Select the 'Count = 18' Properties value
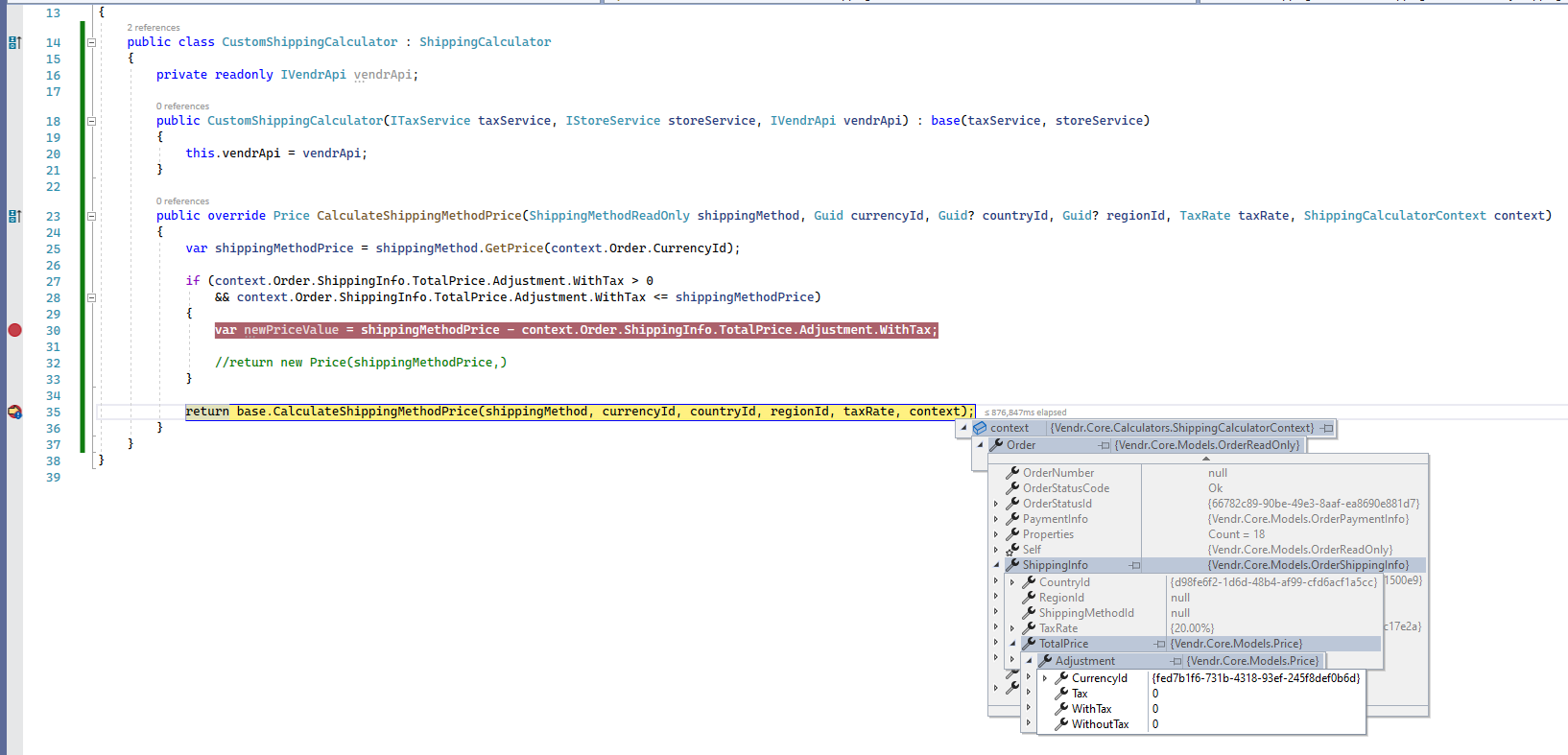Viewport: 1568px width, 755px height. 1236,534
